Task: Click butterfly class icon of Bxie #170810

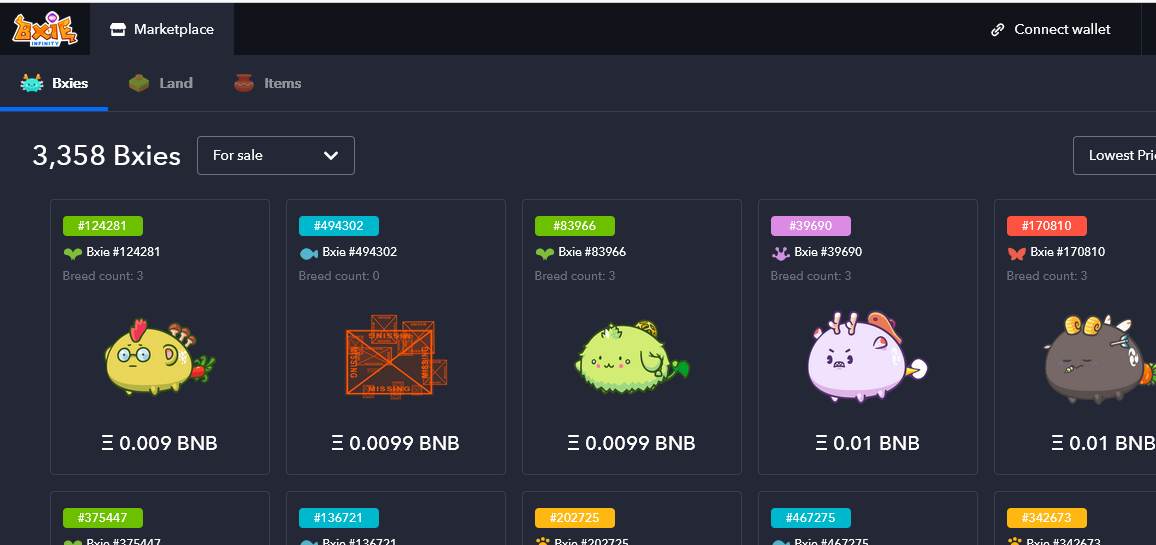Action: pyautogui.click(x=1016, y=253)
